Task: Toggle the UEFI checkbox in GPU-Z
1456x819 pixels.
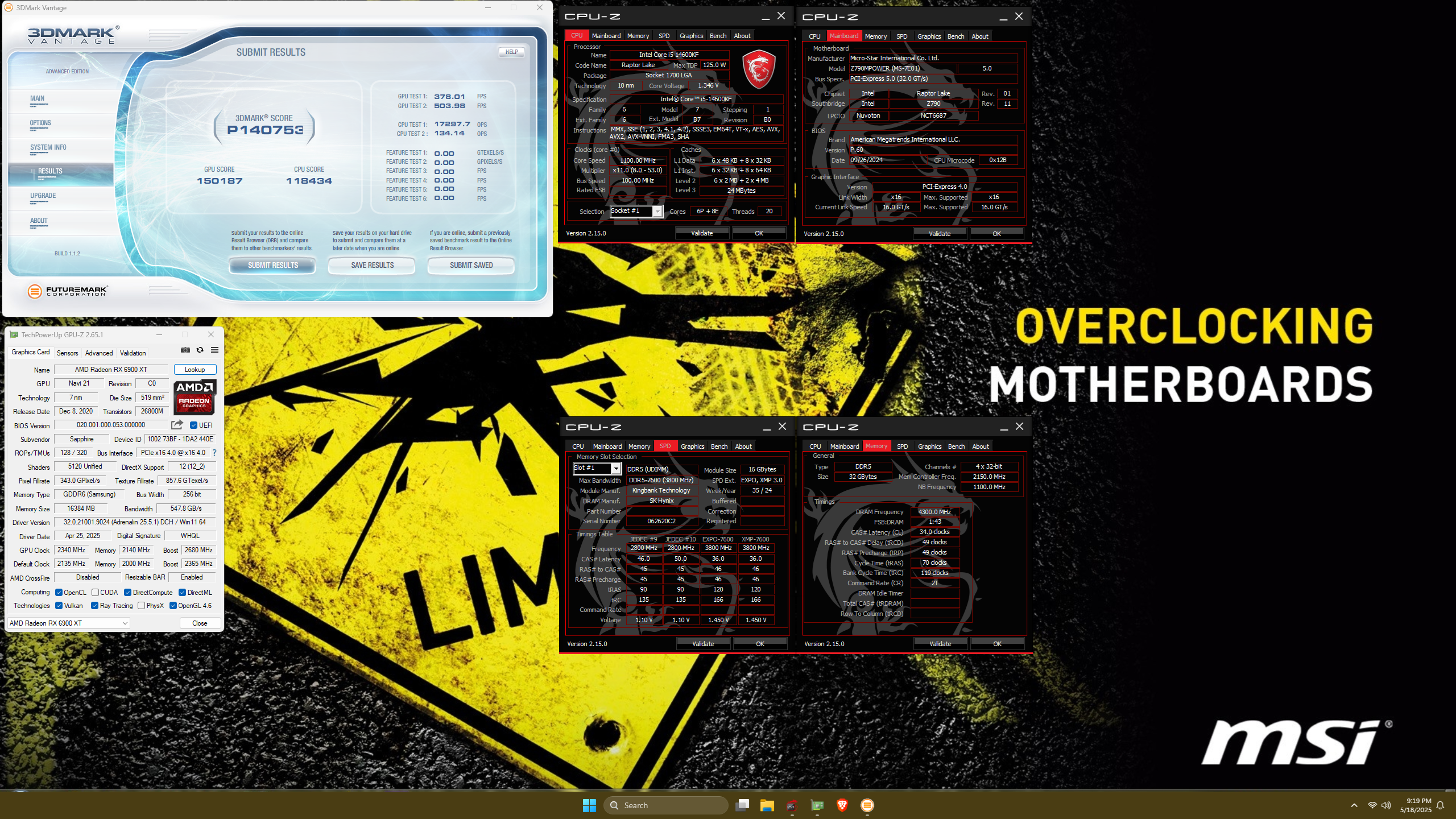Action: [193, 425]
